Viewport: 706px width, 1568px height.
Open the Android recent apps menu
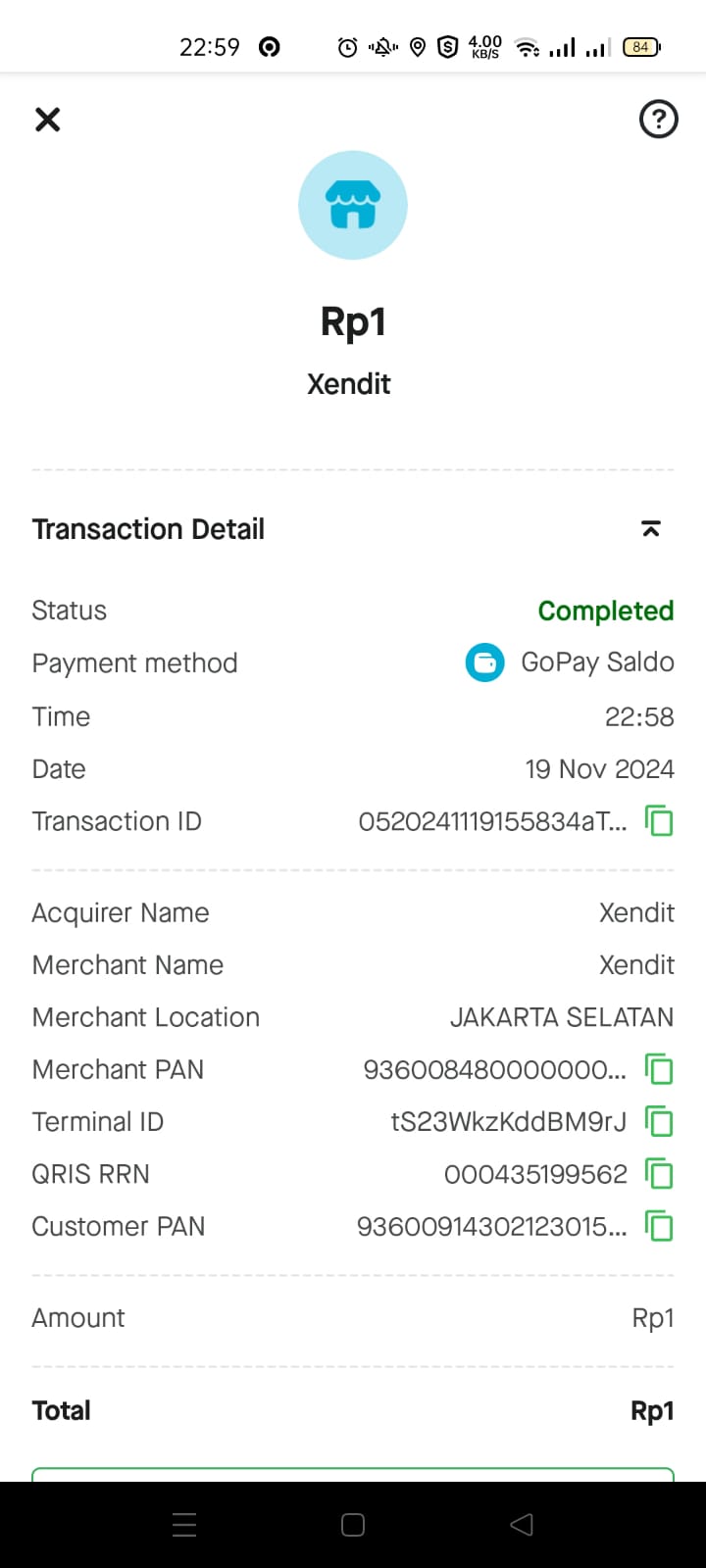point(184,1524)
